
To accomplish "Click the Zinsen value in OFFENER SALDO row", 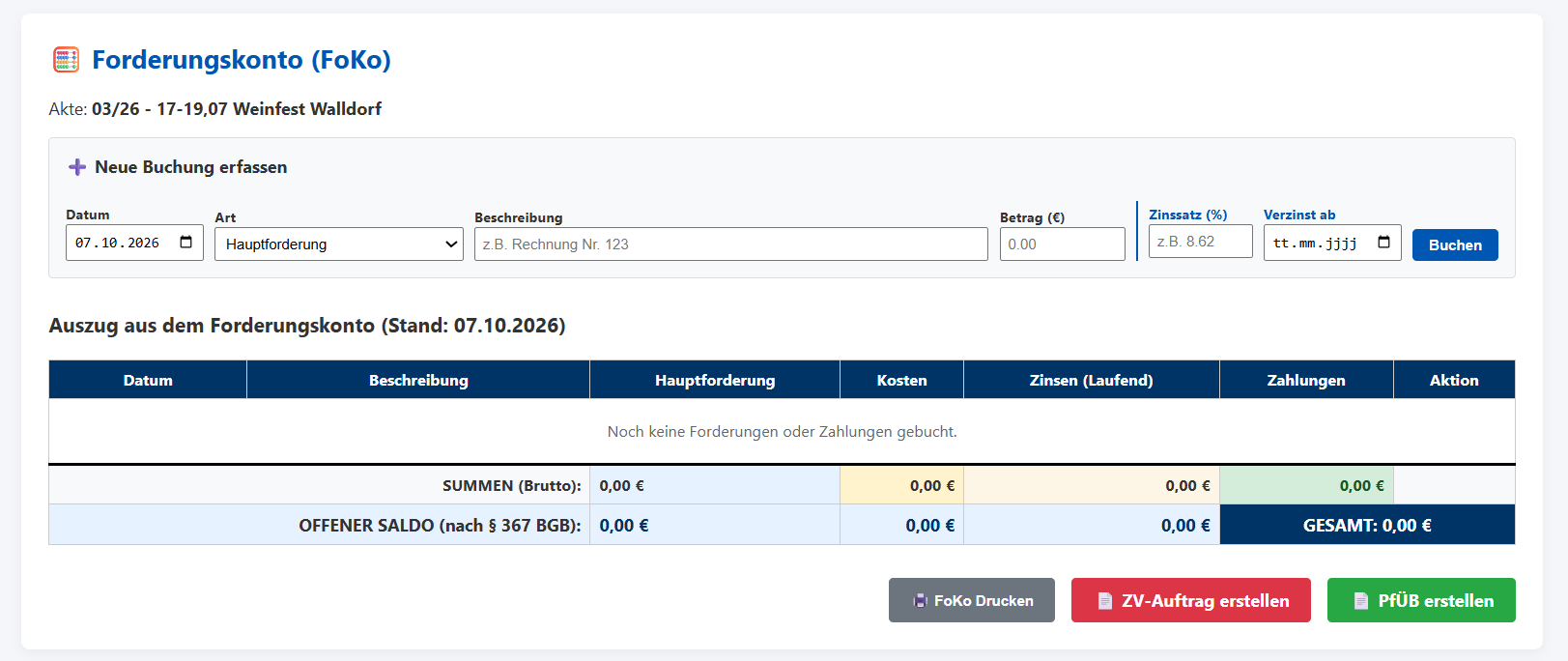I will pos(1185,526).
